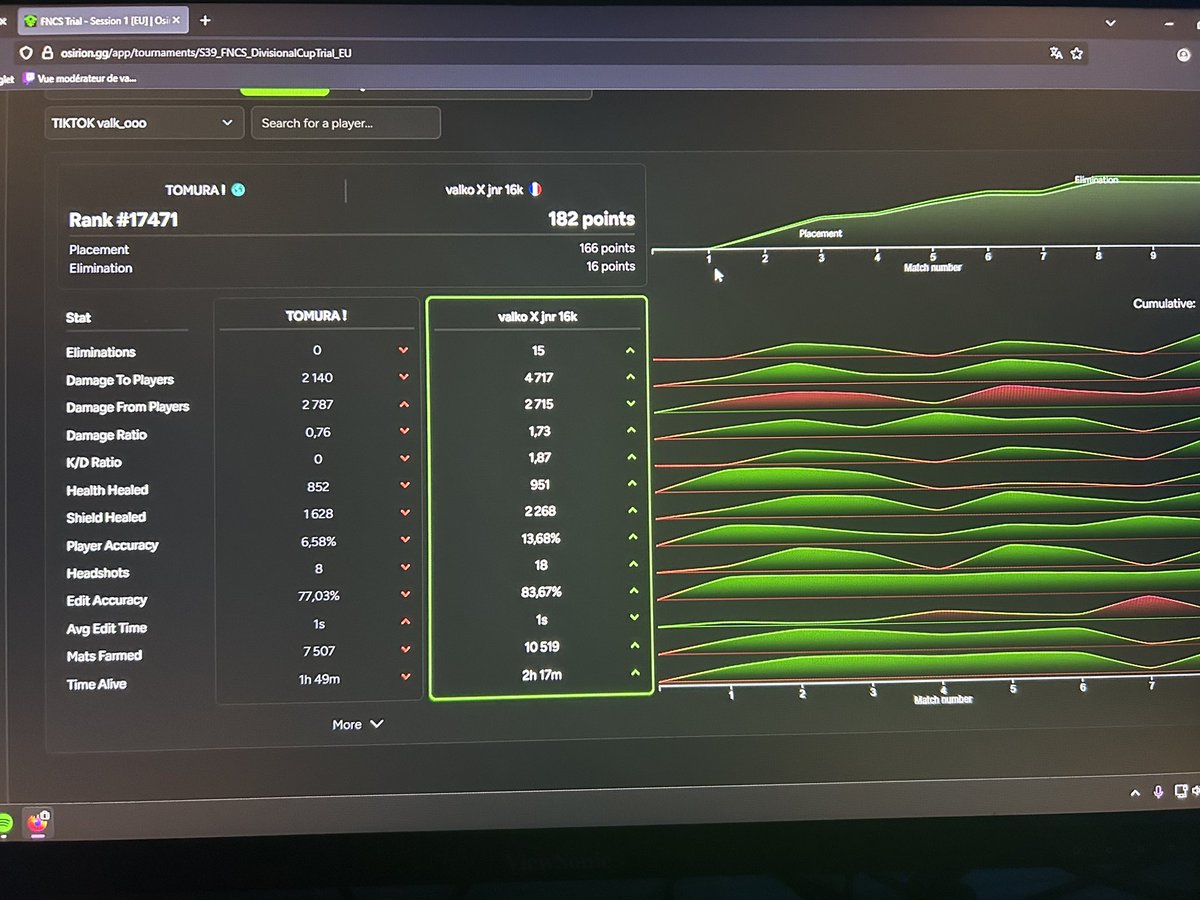Screen dimensions: 1200x900
Task: Click the Search for a player field
Action: coord(345,123)
